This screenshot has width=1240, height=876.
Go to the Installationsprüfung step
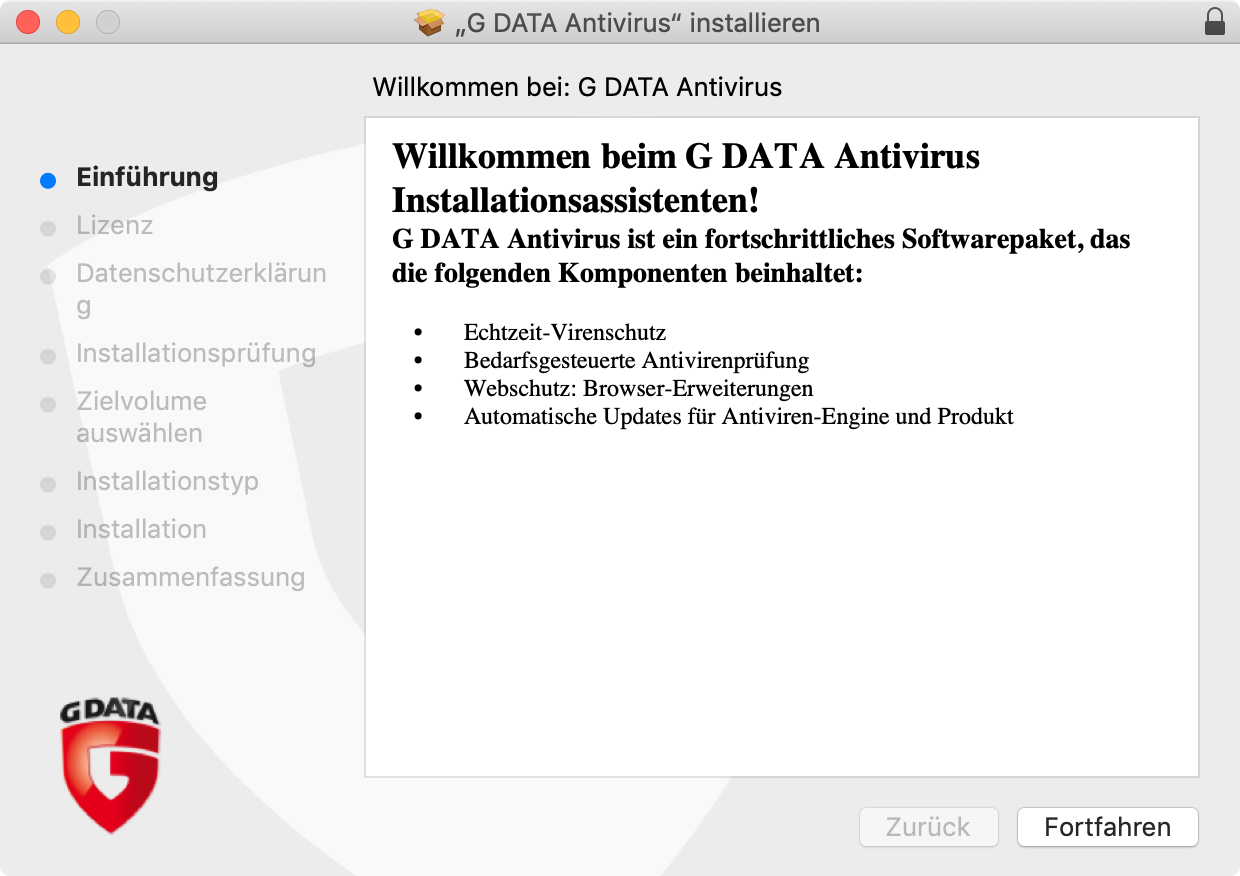196,353
